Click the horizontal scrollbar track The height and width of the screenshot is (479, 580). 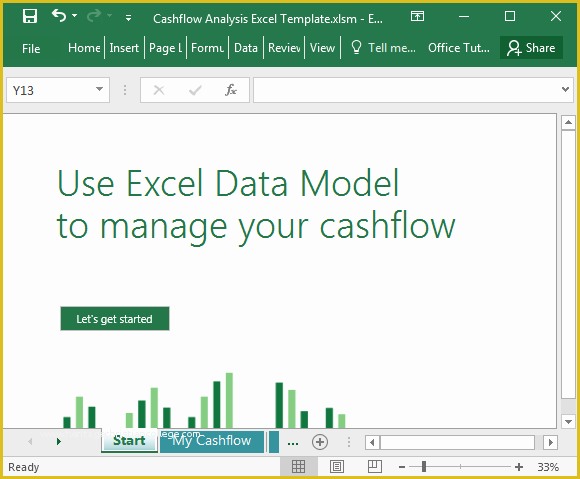457,442
